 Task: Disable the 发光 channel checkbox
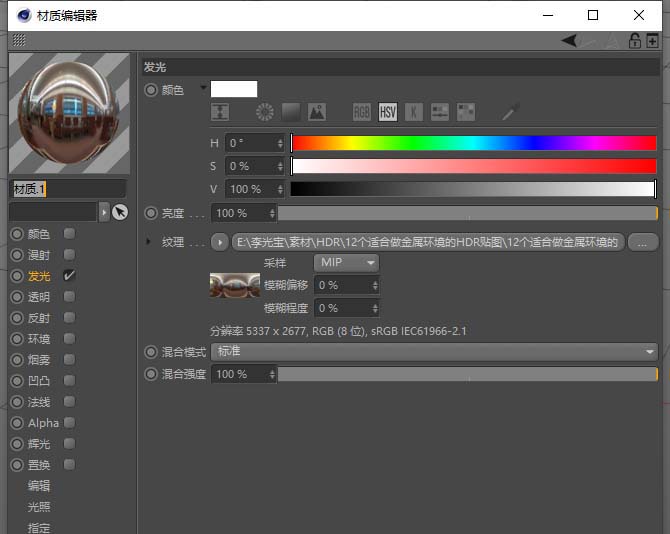69,275
